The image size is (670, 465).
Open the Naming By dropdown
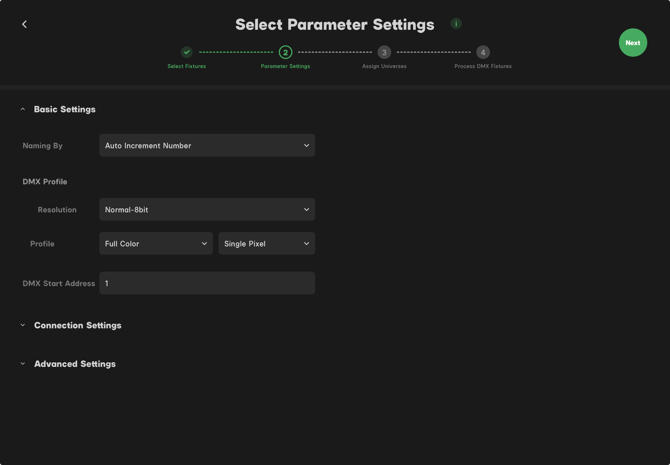point(207,145)
